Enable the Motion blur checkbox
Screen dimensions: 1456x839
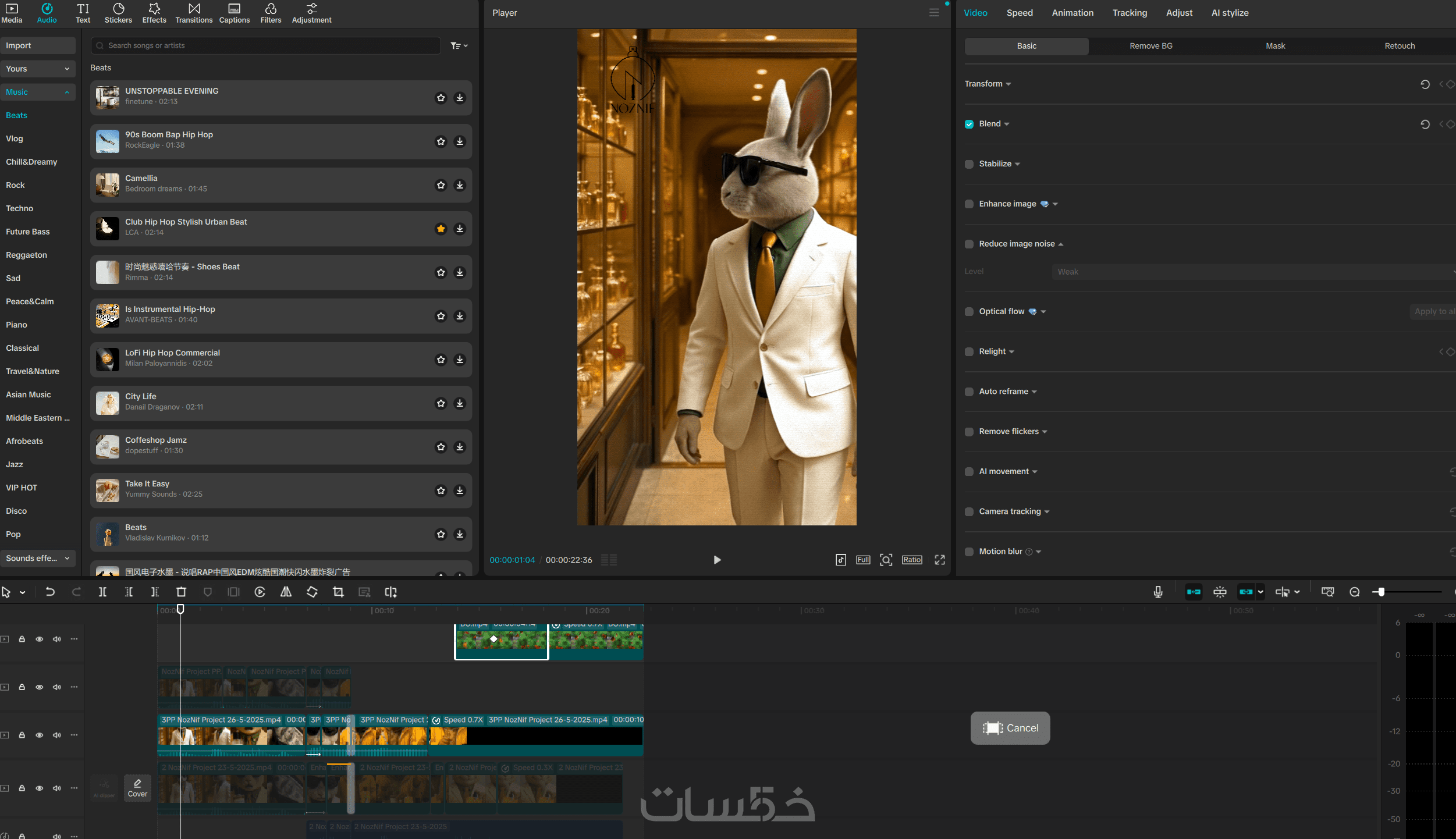(969, 552)
